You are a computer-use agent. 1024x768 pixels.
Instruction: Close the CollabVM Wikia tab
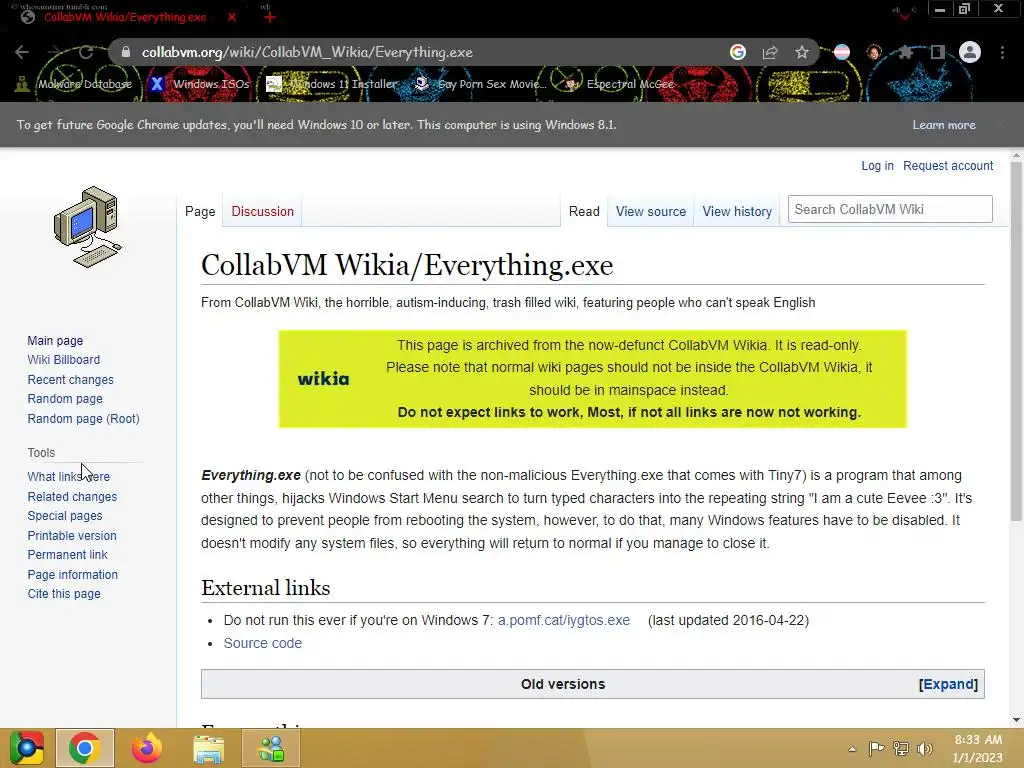[232, 17]
